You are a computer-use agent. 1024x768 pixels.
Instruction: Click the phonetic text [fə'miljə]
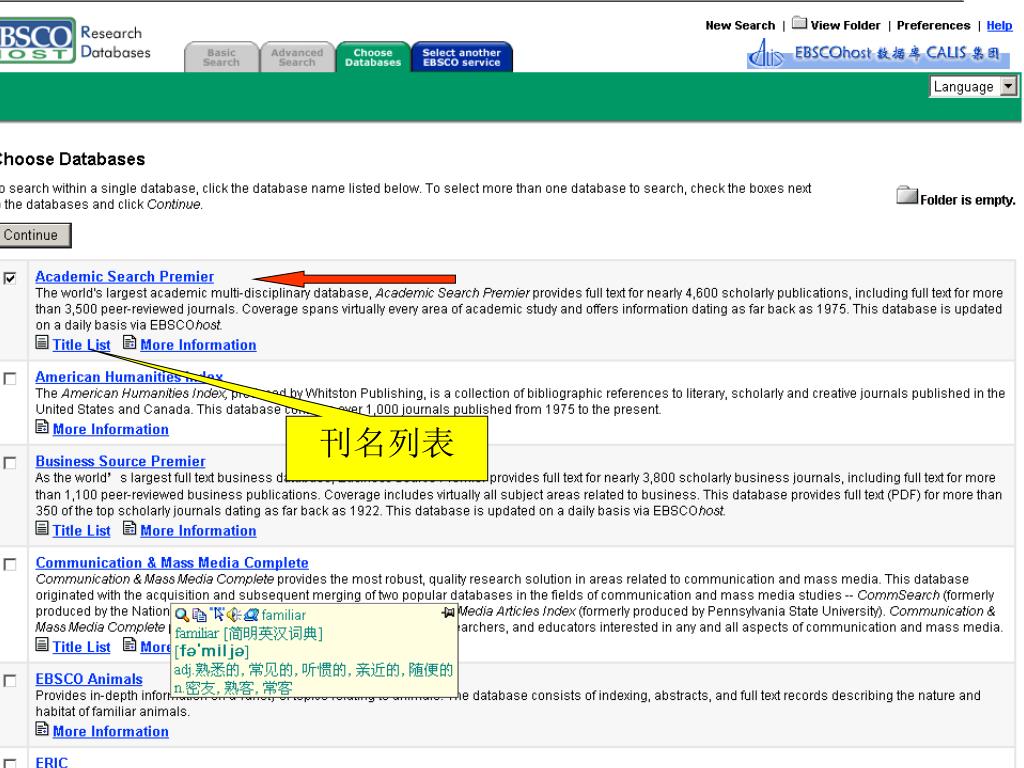212,651
